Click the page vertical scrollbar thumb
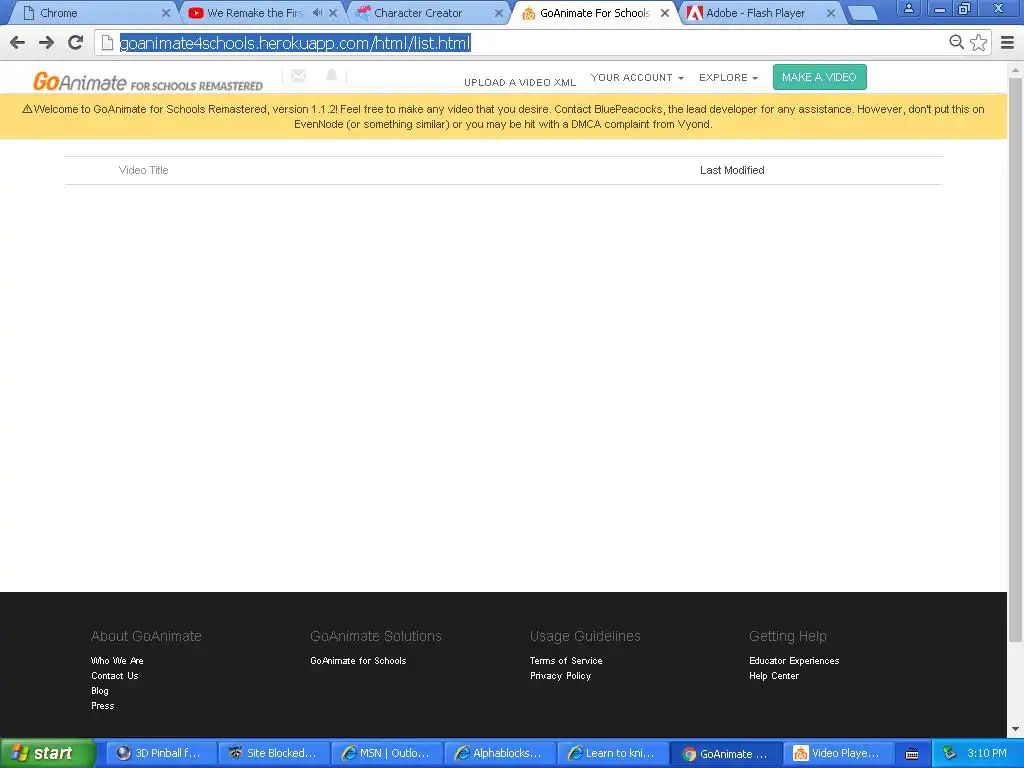The width and height of the screenshot is (1024, 768). tap(1016, 359)
